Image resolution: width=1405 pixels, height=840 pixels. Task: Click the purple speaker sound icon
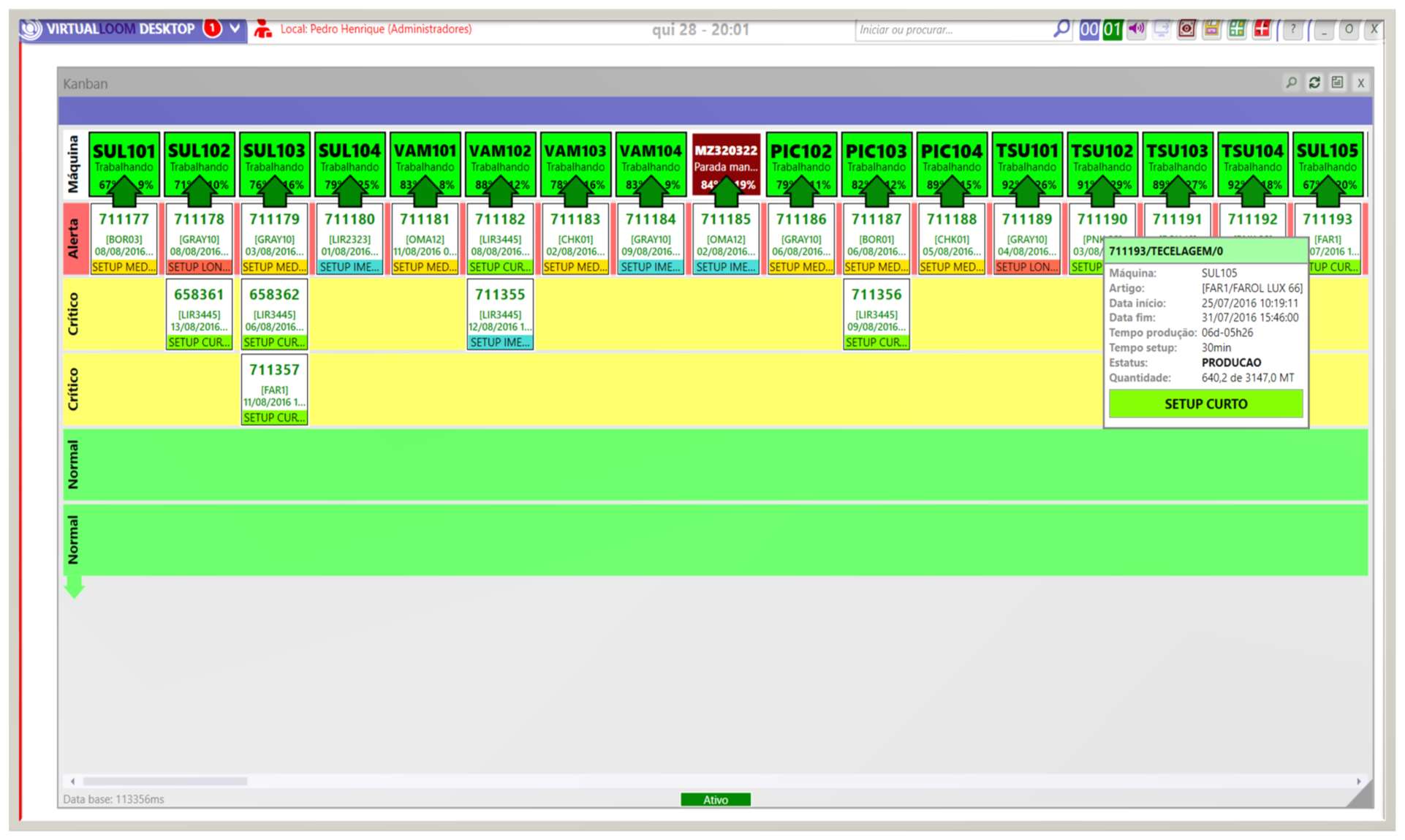[1136, 29]
